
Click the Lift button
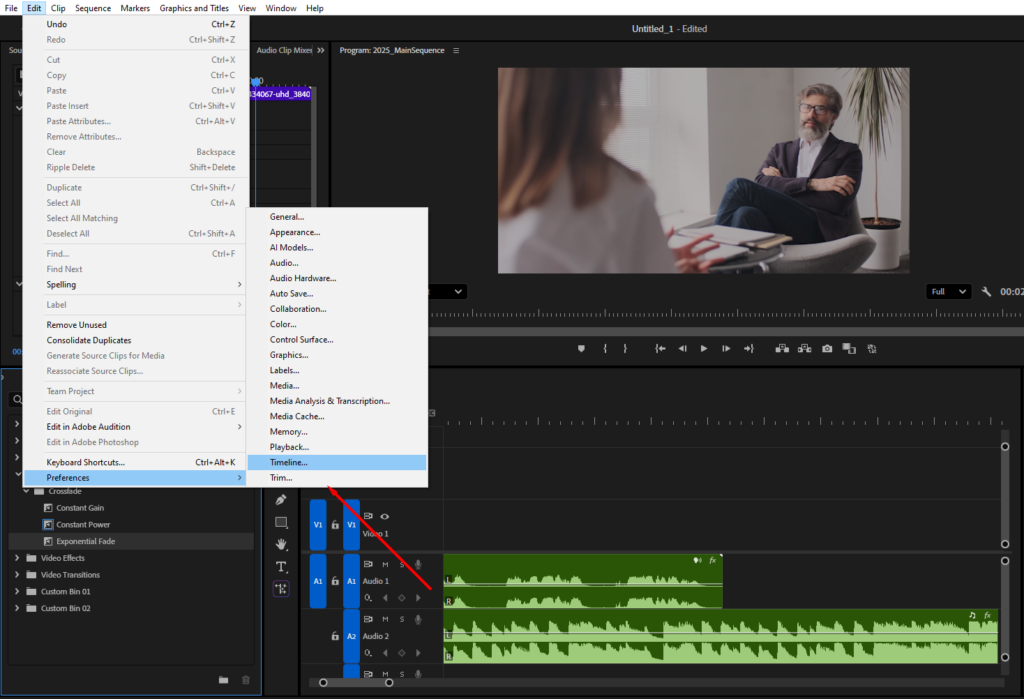pos(782,349)
